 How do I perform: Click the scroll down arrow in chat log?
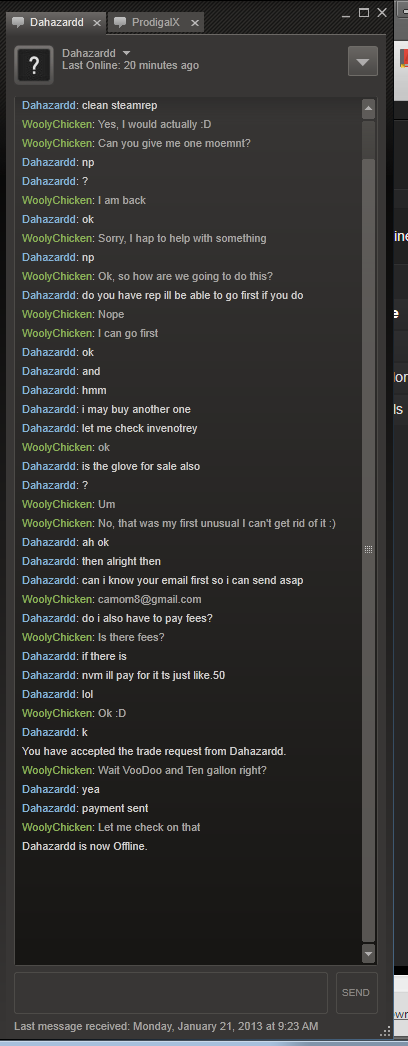tap(369, 954)
